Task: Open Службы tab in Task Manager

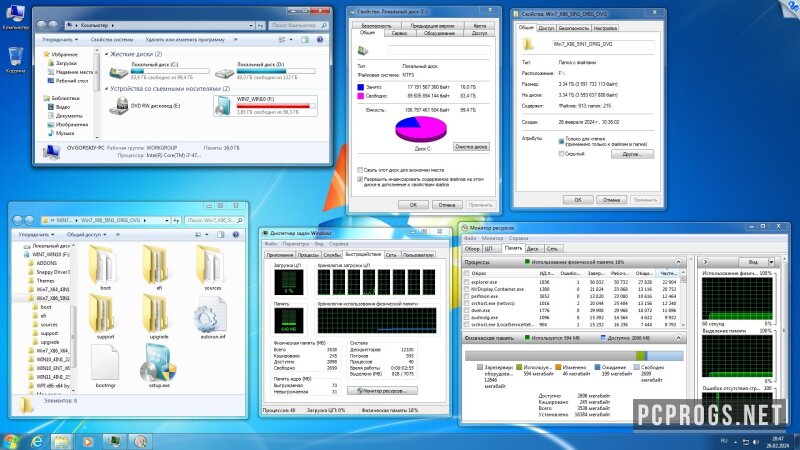Action: (x=332, y=255)
